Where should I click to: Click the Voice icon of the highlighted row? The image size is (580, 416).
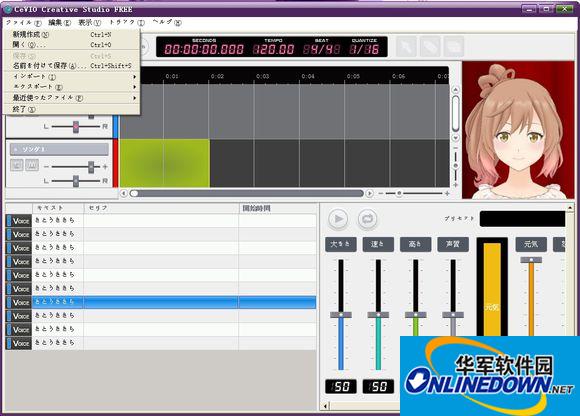tap(18, 302)
